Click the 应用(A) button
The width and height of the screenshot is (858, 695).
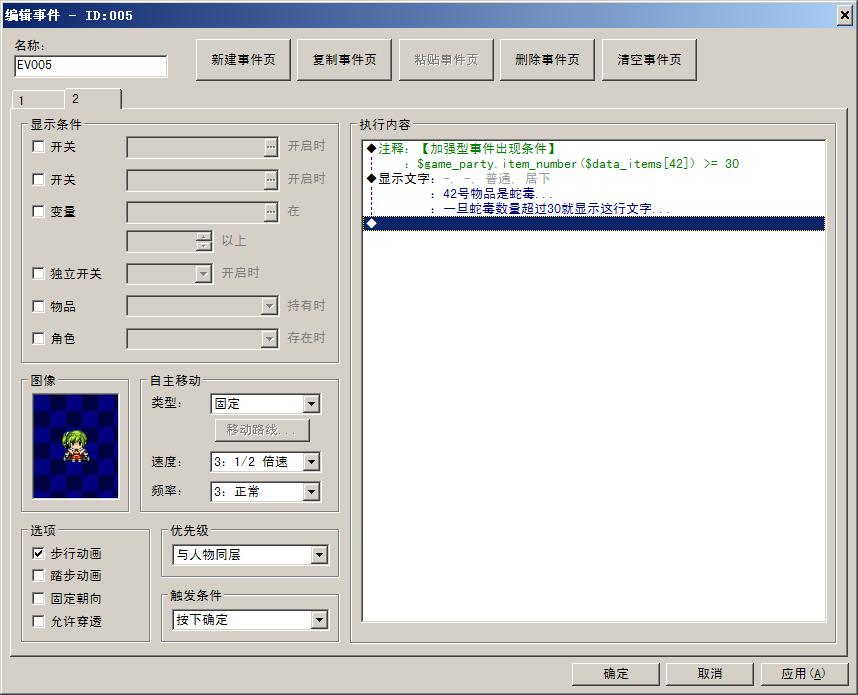tap(804, 674)
